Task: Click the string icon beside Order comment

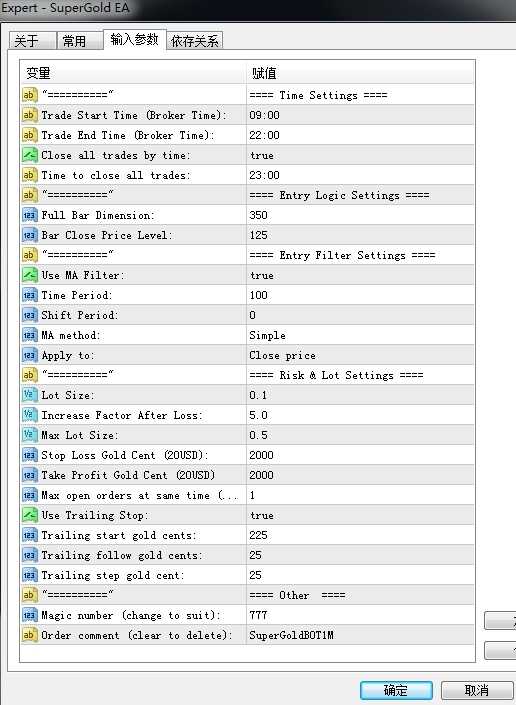Action: click(29, 635)
